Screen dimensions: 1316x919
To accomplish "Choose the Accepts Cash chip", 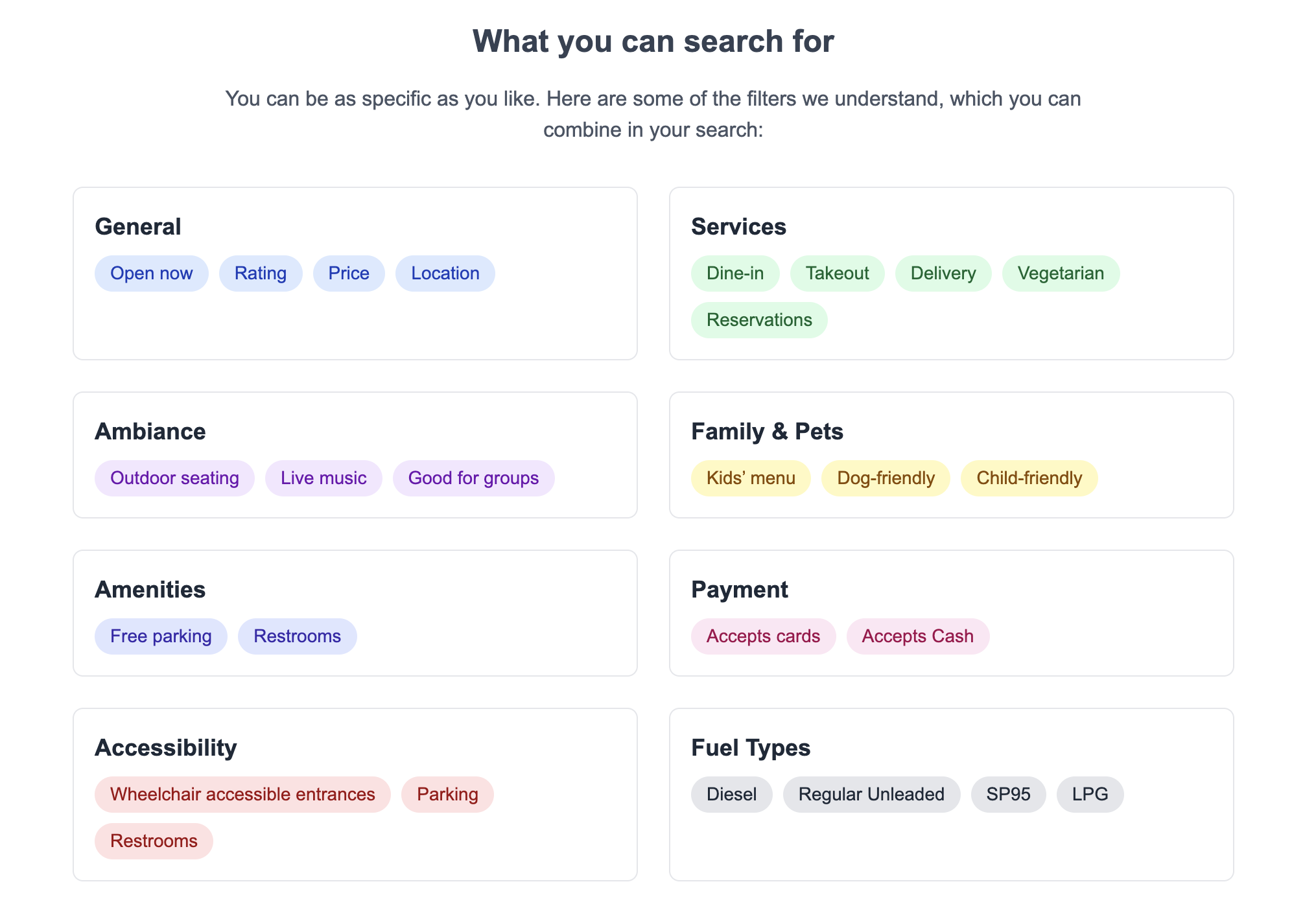I will [917, 636].
